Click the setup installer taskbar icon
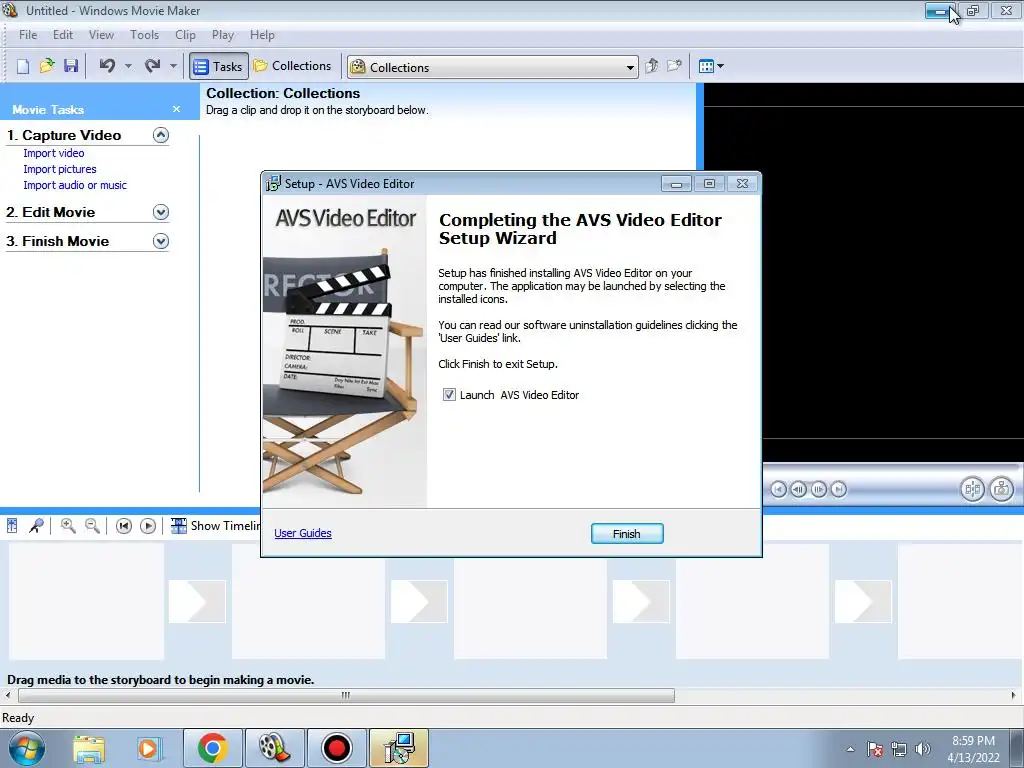Screen dimensions: 1024x768 (x=399, y=748)
